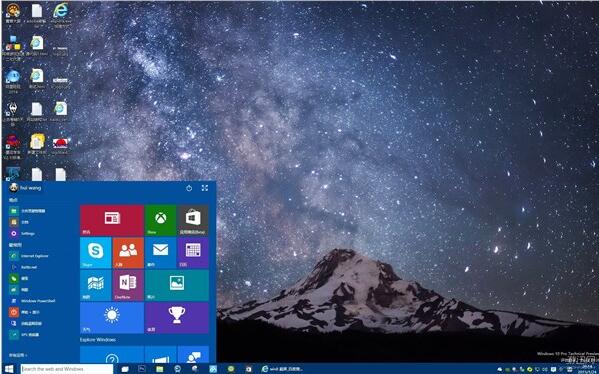Focus the Search the web and Windows box
Image resolution: width=599 pixels, height=374 pixels.
pos(67,369)
